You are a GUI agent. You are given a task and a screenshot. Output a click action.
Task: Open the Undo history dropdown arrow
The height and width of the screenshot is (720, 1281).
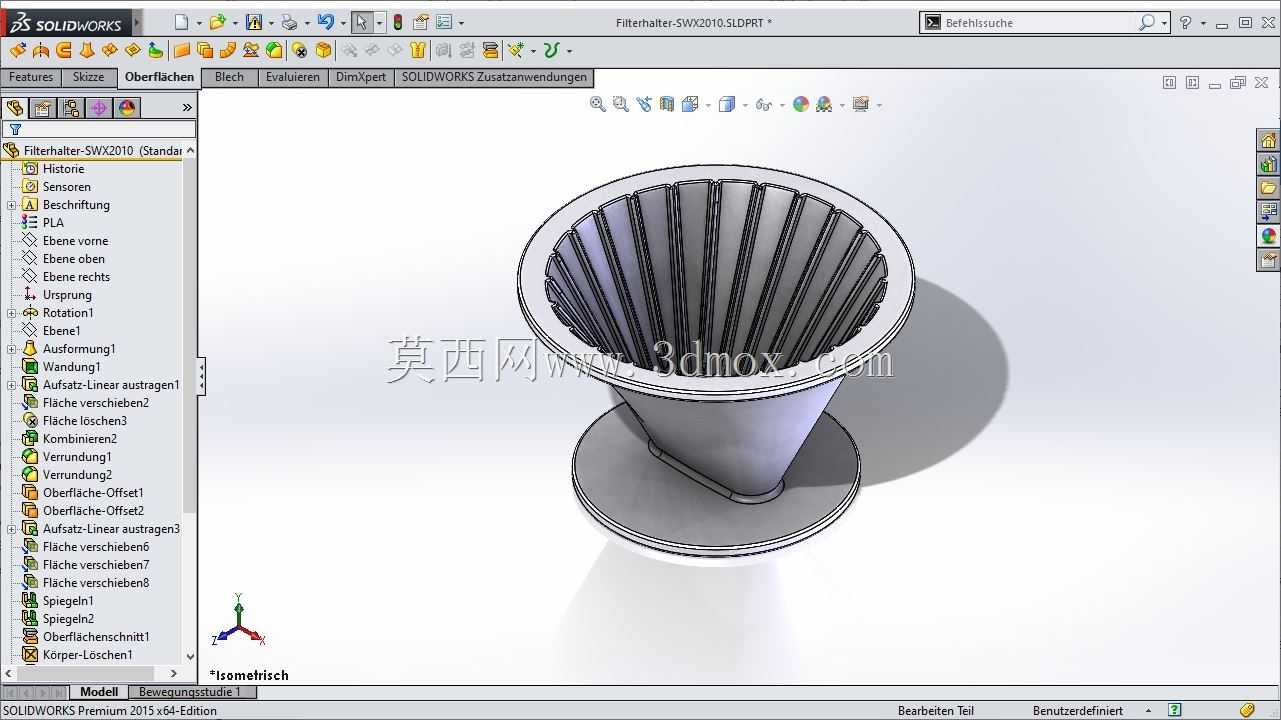[343, 23]
